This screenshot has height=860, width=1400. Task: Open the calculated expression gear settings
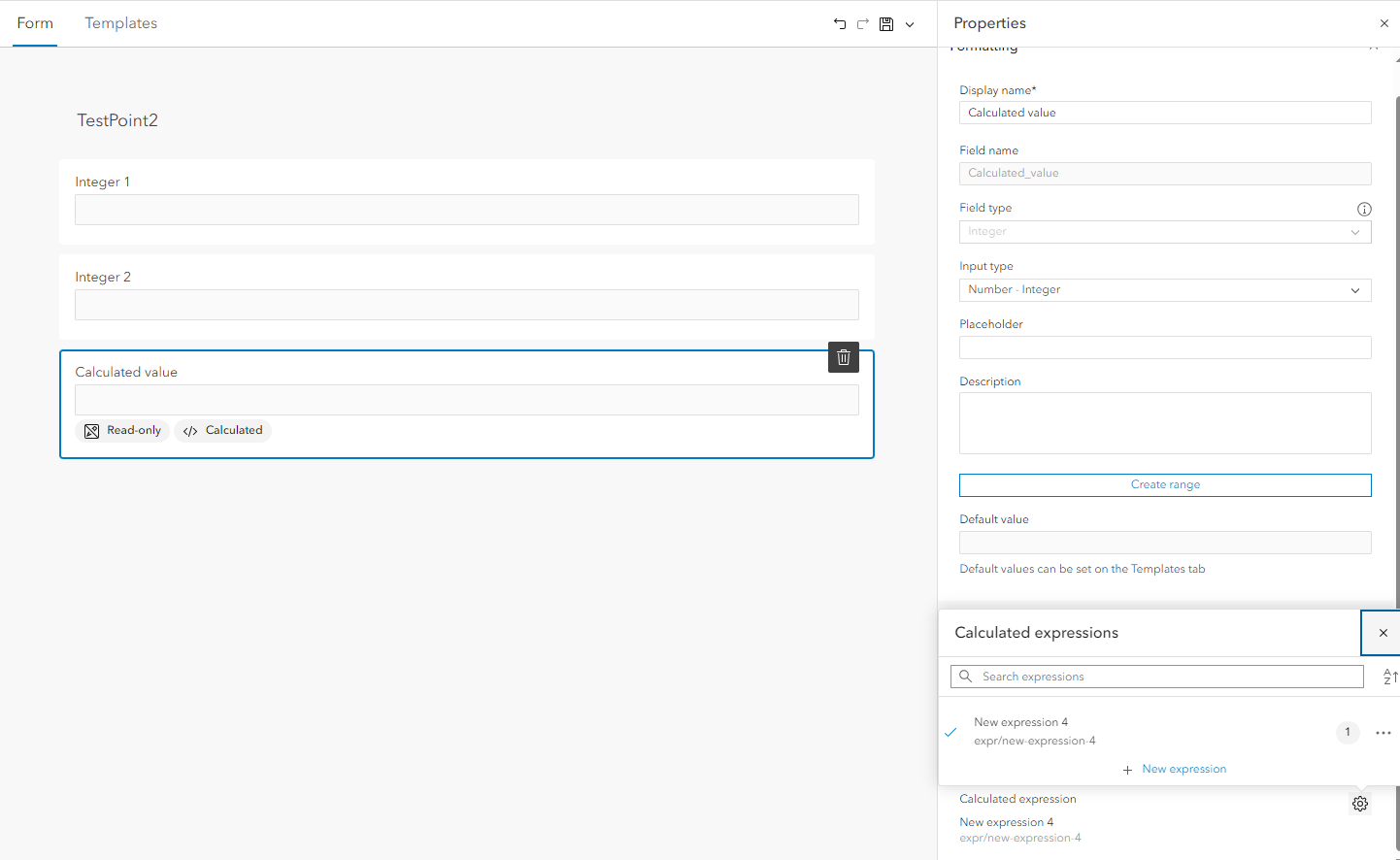1360,804
